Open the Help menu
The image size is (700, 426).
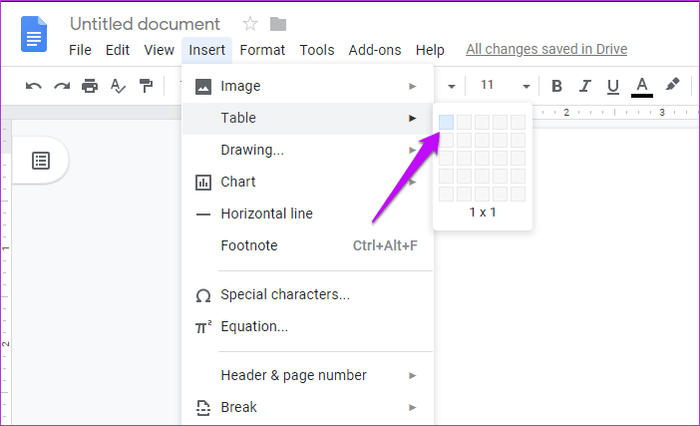(x=430, y=50)
